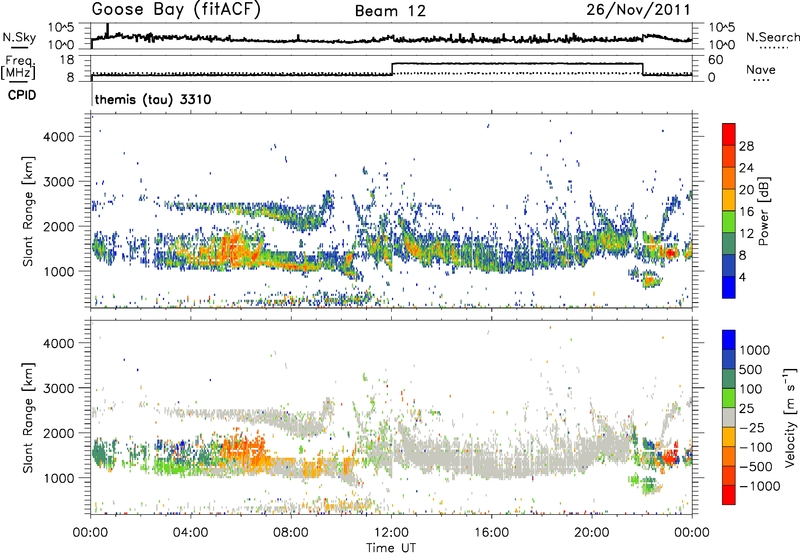Click the 1000 tick on the velocity colorbar
800x554 pixels.
[x=755, y=350]
